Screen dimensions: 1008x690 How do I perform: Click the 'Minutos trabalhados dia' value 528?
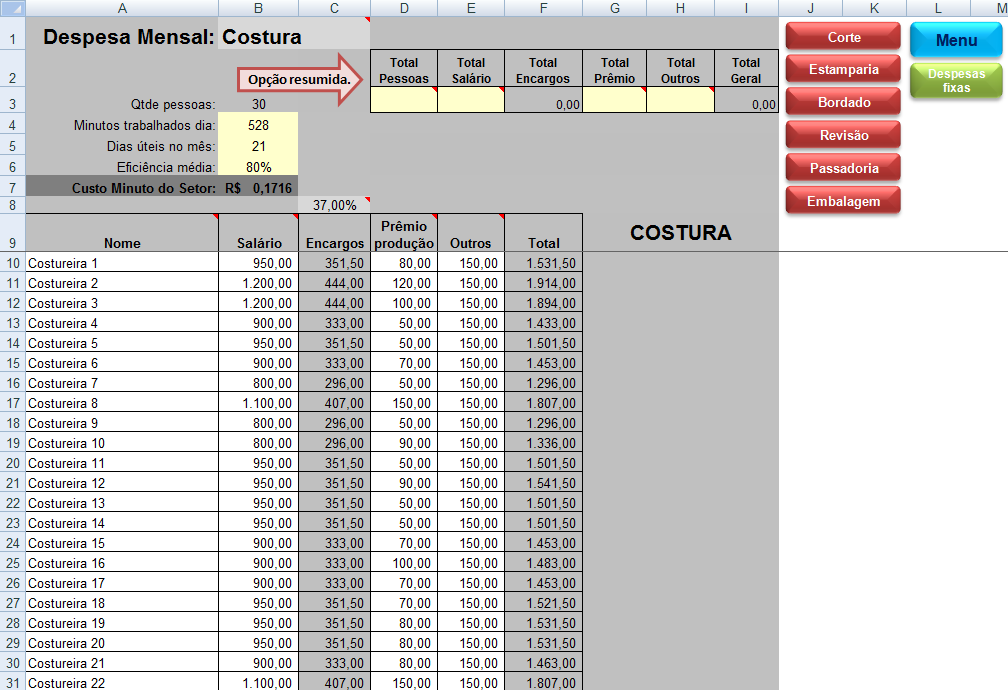(258, 125)
